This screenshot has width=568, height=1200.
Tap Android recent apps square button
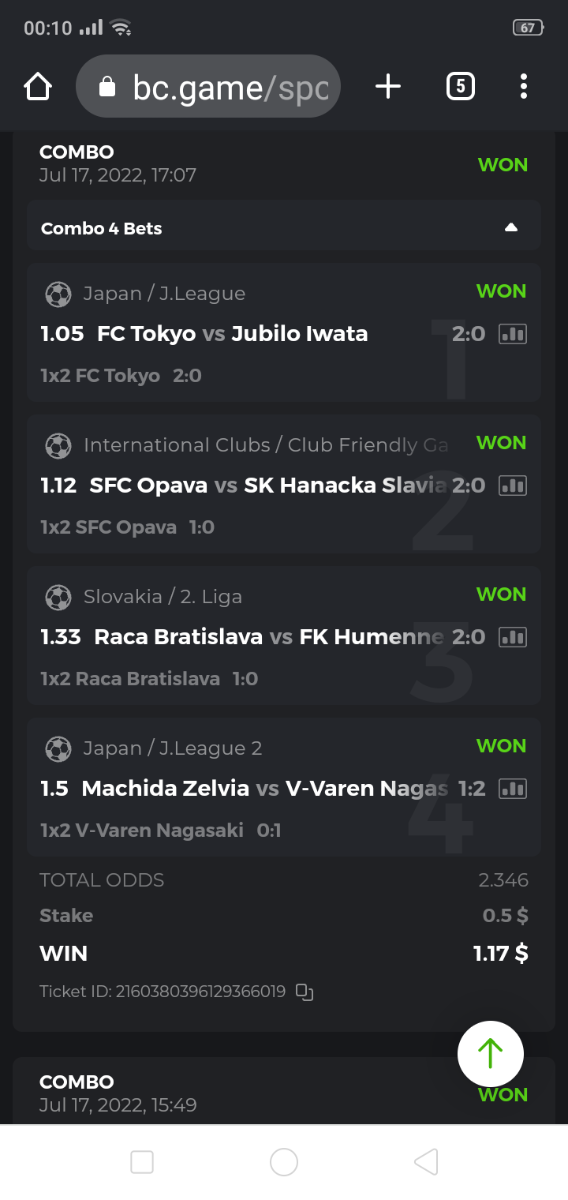[142, 1162]
